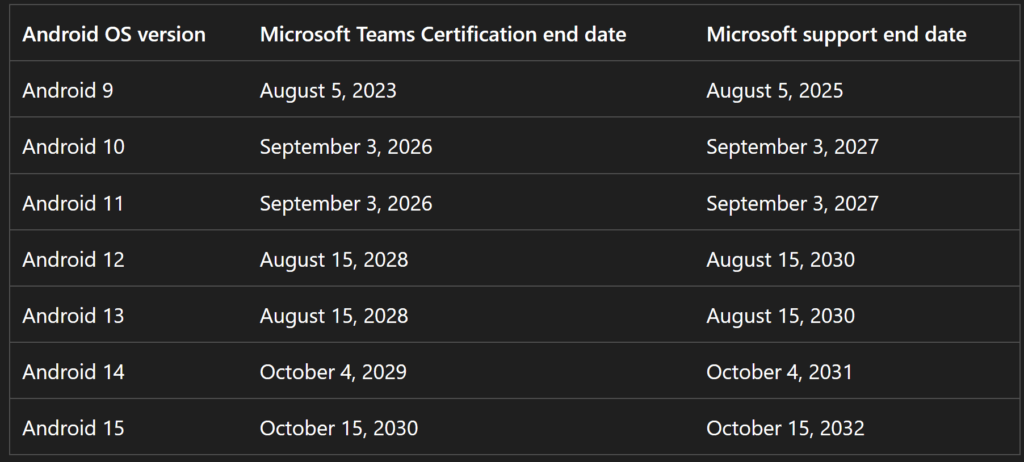The height and width of the screenshot is (462, 1024).
Task: Click Android 13's support end date cell
Action: [x=780, y=316]
